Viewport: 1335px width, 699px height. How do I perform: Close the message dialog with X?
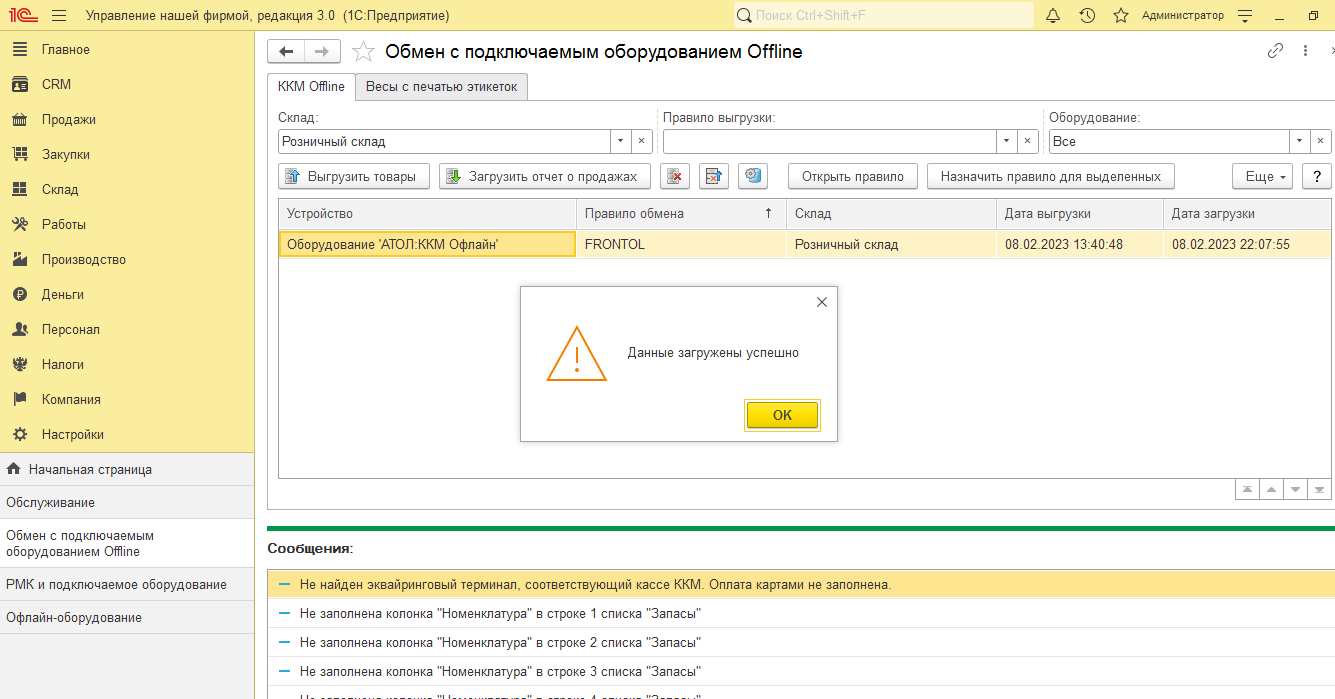pos(822,302)
